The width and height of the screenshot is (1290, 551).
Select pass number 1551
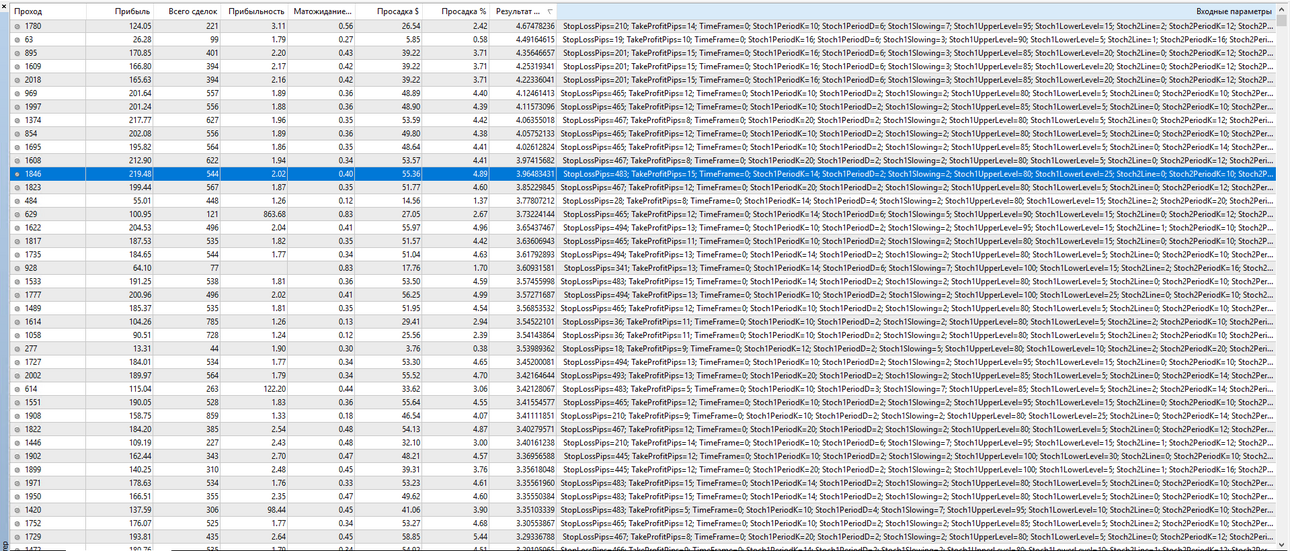tap(33, 403)
